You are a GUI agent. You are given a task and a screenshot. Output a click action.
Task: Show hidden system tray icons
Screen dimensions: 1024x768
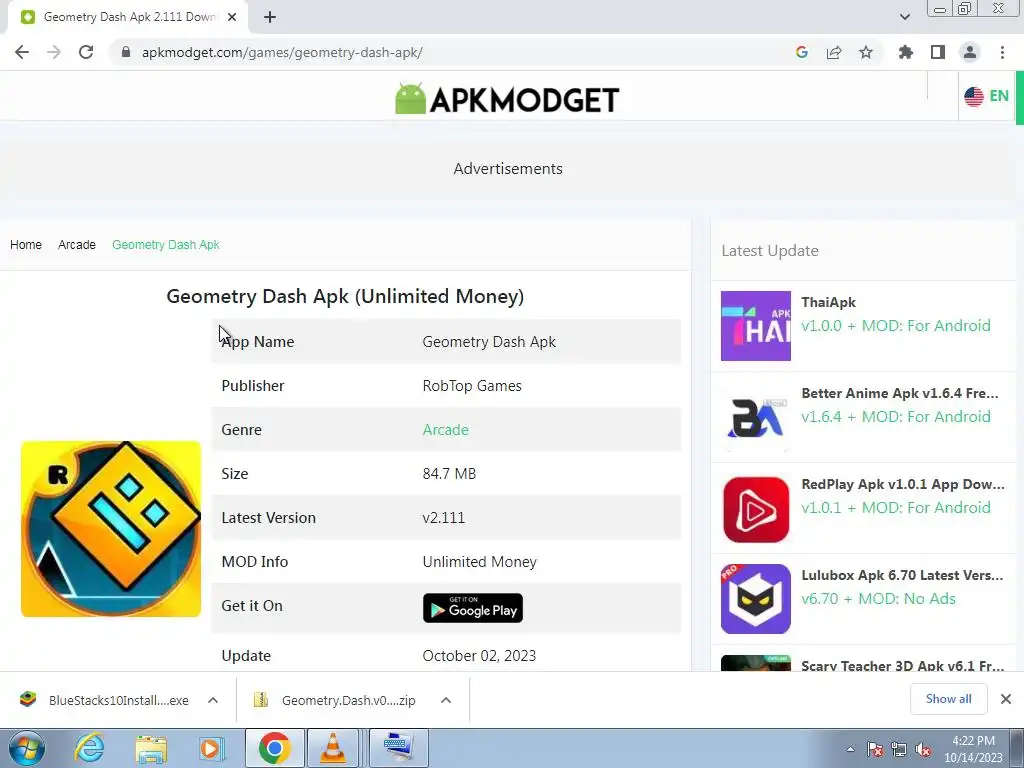pos(850,749)
